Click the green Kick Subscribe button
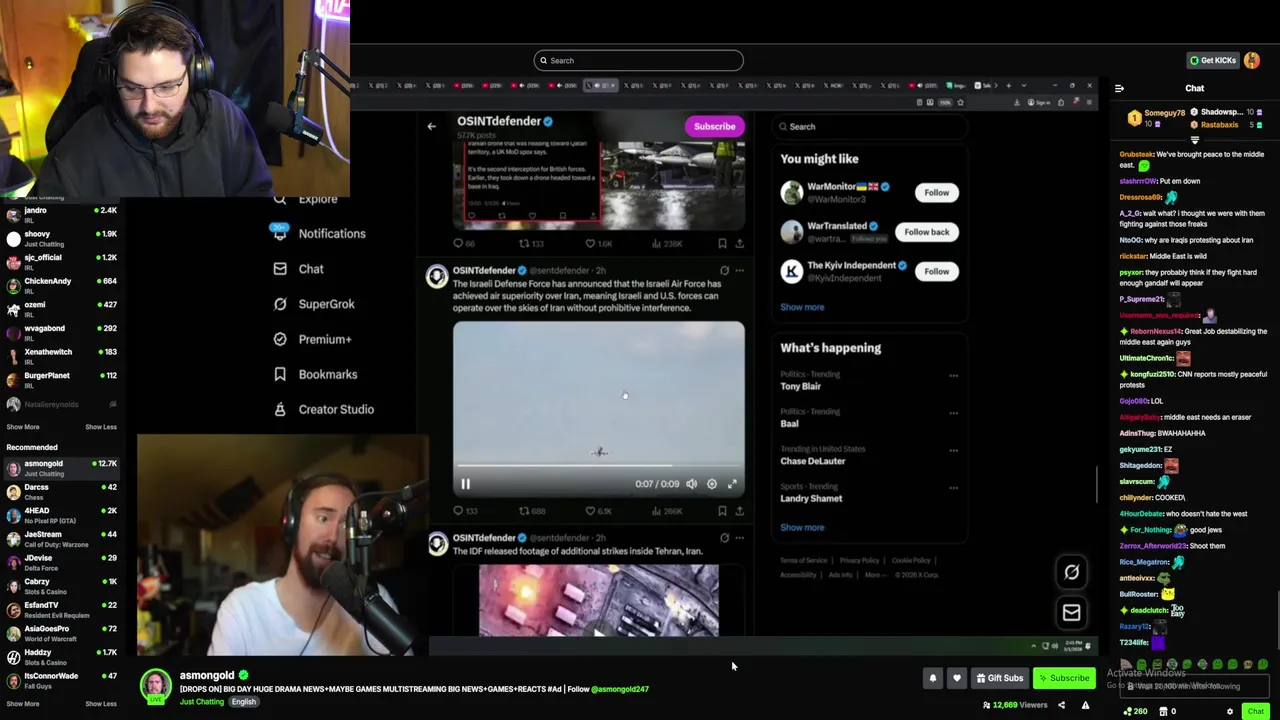Image resolution: width=1280 pixels, height=720 pixels. coord(1064,678)
